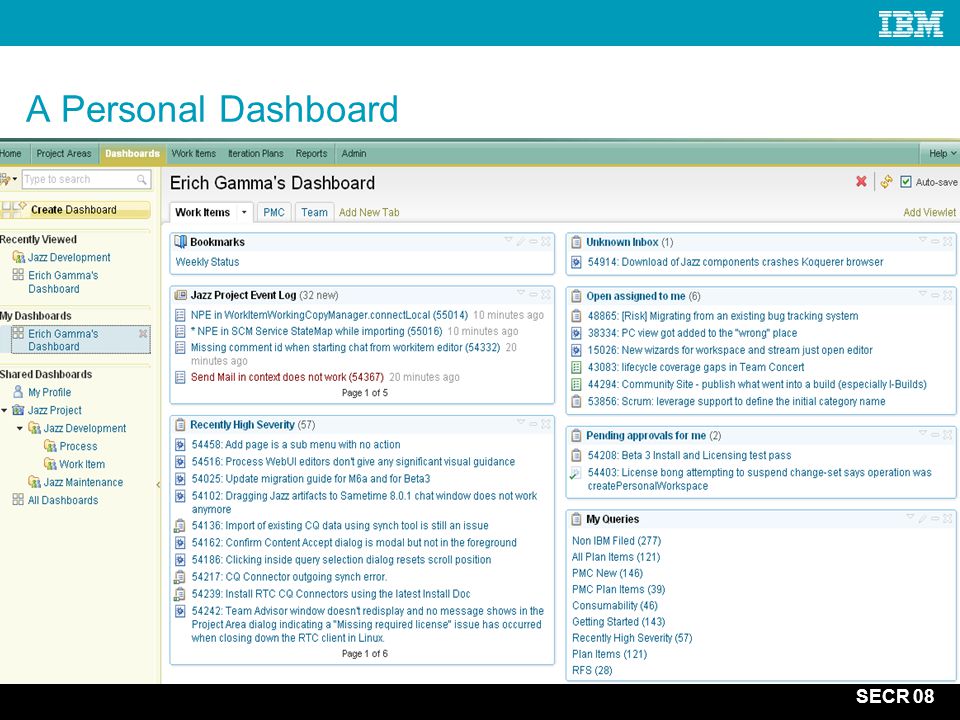This screenshot has height=720, width=960.
Task: Run the RFS (28) query
Action: point(592,670)
